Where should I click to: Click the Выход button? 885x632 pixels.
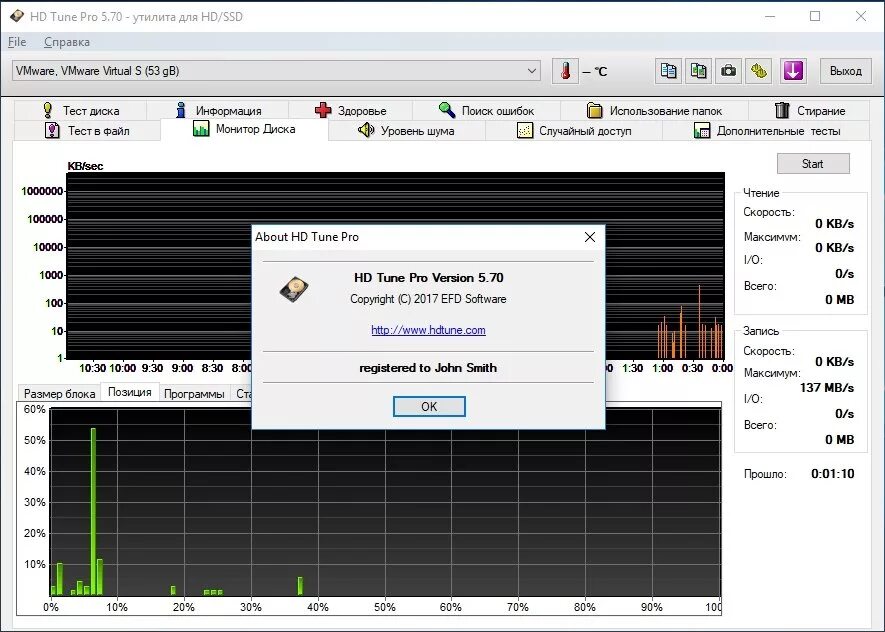pos(845,71)
